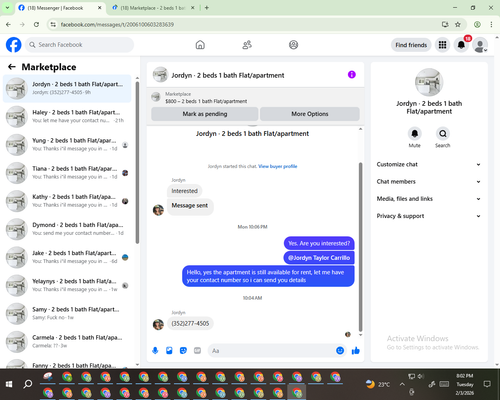Choose a GIF icon in composer

[x=197, y=351]
